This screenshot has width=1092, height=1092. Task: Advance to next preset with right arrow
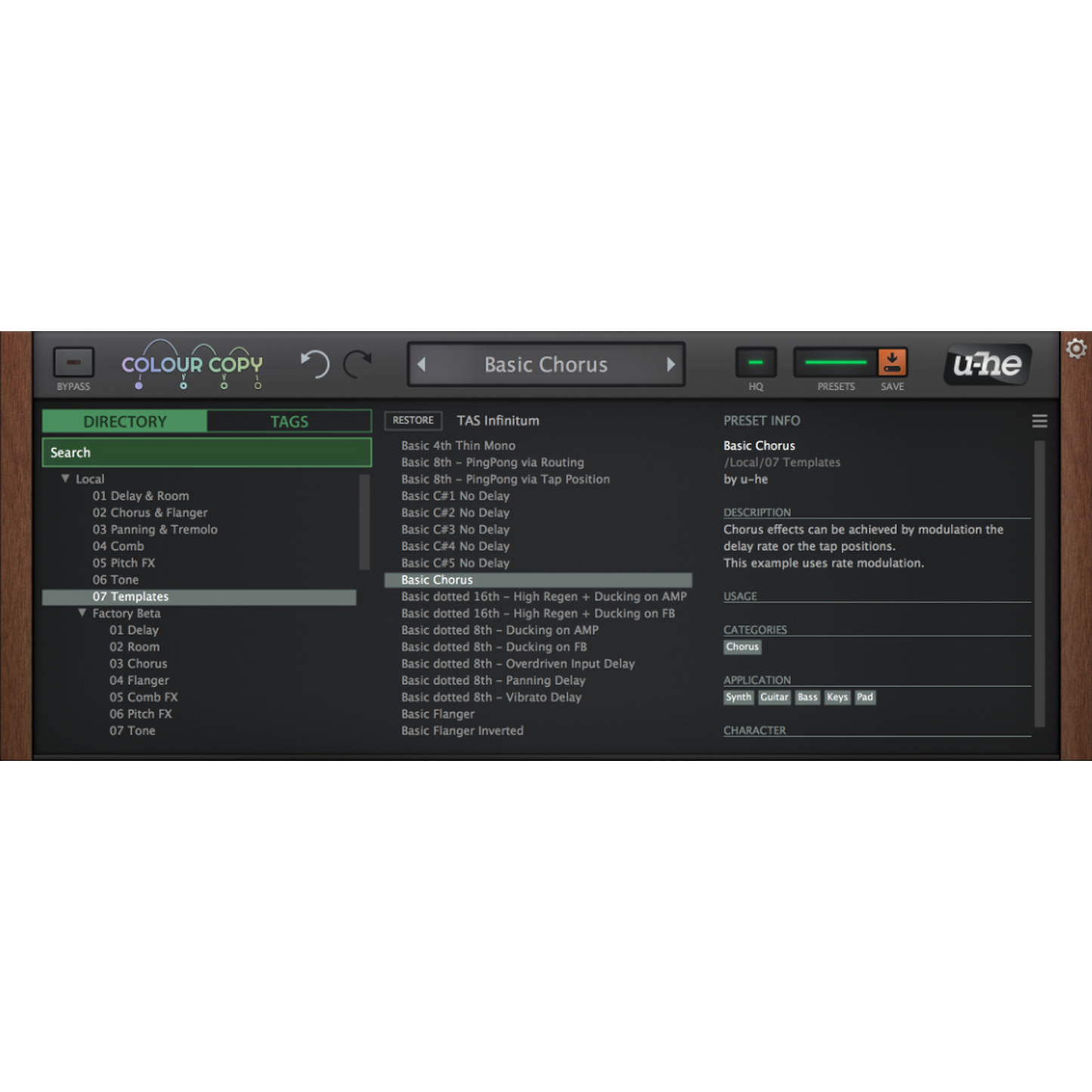(x=670, y=365)
